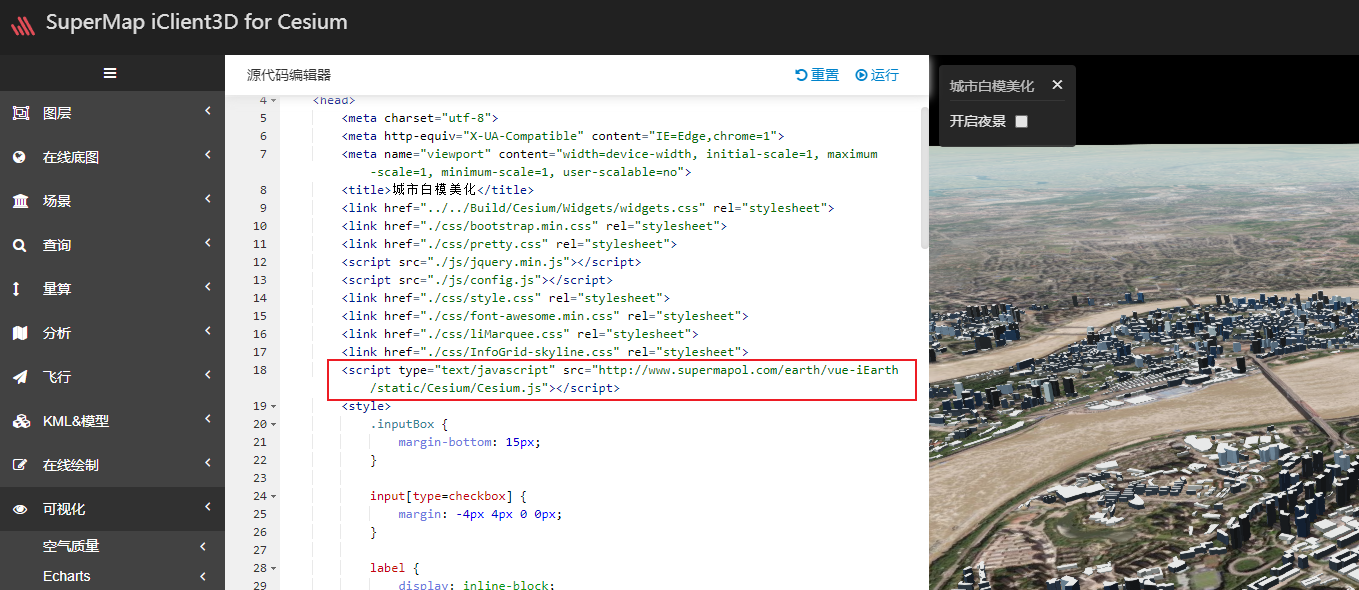Screen dimensions: 1359x590
Task: Click the 运行 run button
Action: pos(877,75)
